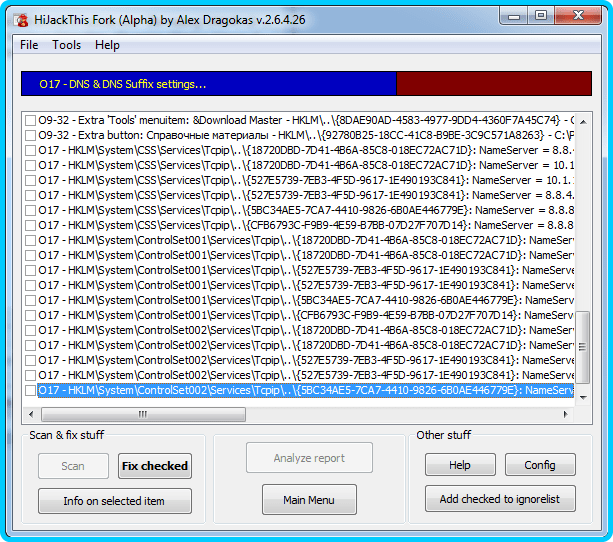Screen dimensions: 613x542
Task: Check the Download Master 'Tools' menuitem entry
Action: point(30,120)
